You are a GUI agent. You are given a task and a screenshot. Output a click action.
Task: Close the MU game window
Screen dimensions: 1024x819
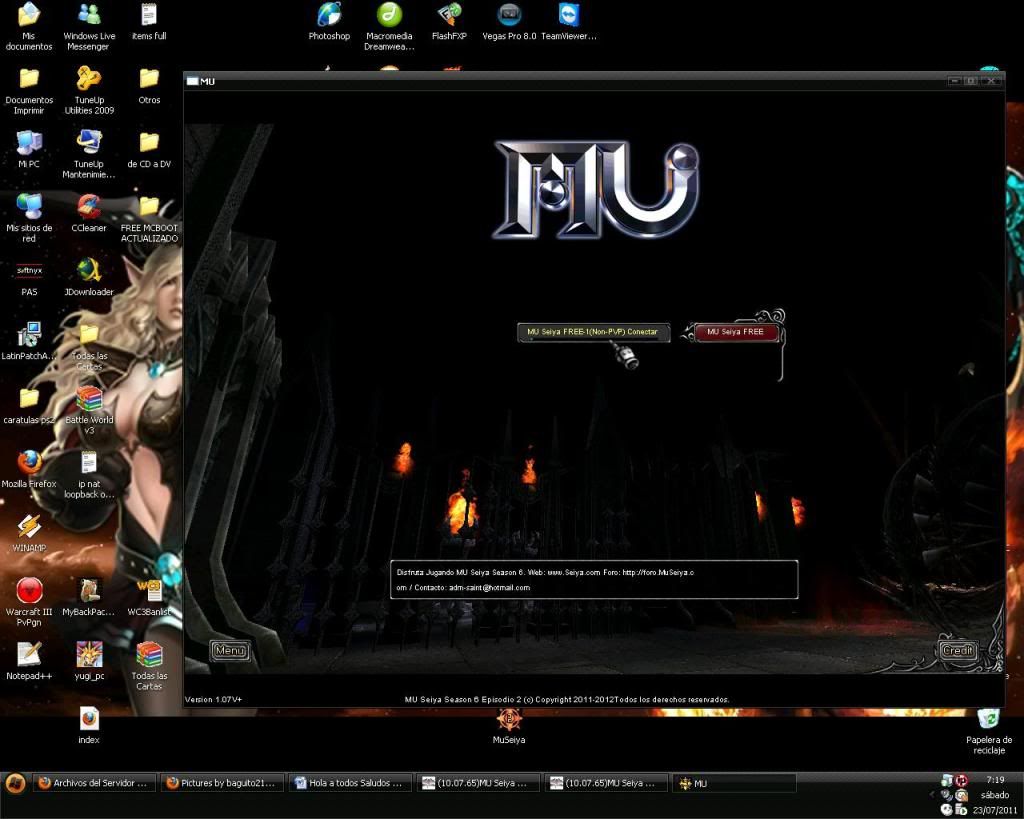coord(991,81)
